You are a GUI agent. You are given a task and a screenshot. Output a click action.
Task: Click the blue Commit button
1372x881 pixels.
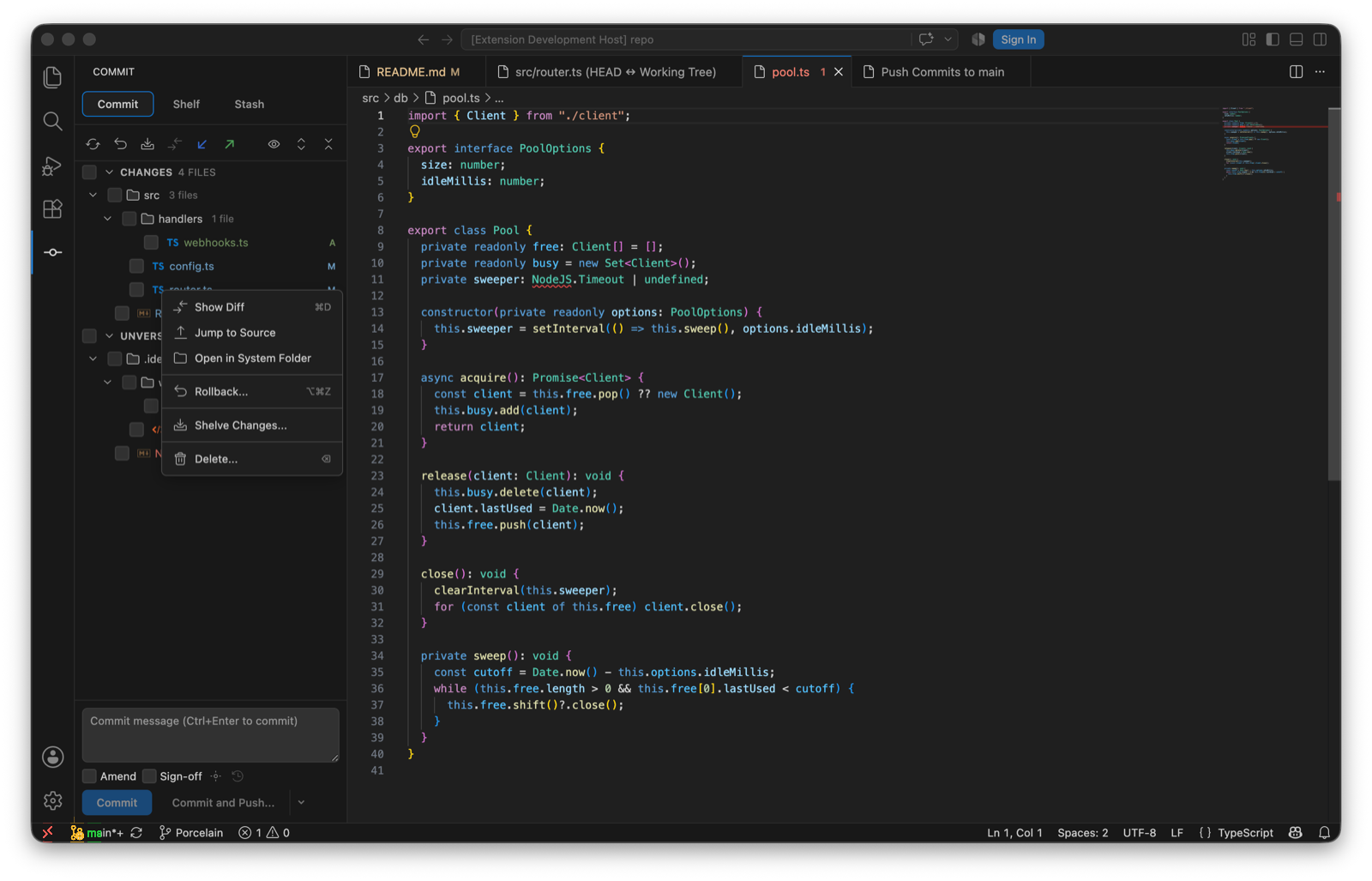(117, 803)
